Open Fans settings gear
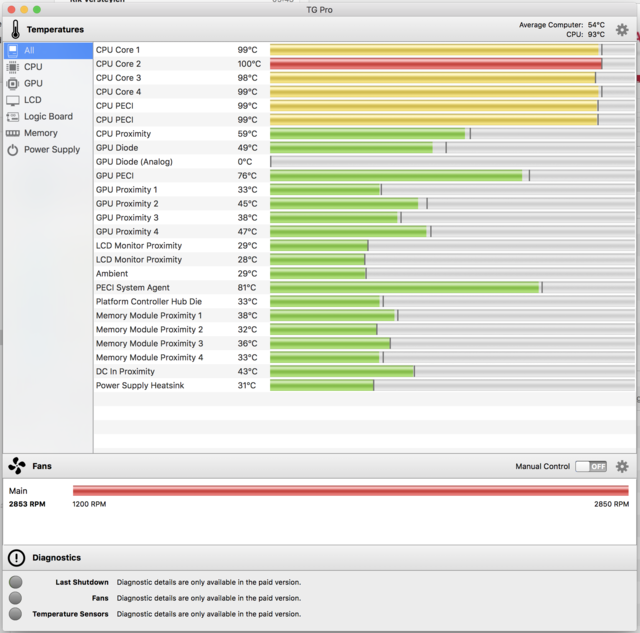Screen dimensions: 640x633 622,466
